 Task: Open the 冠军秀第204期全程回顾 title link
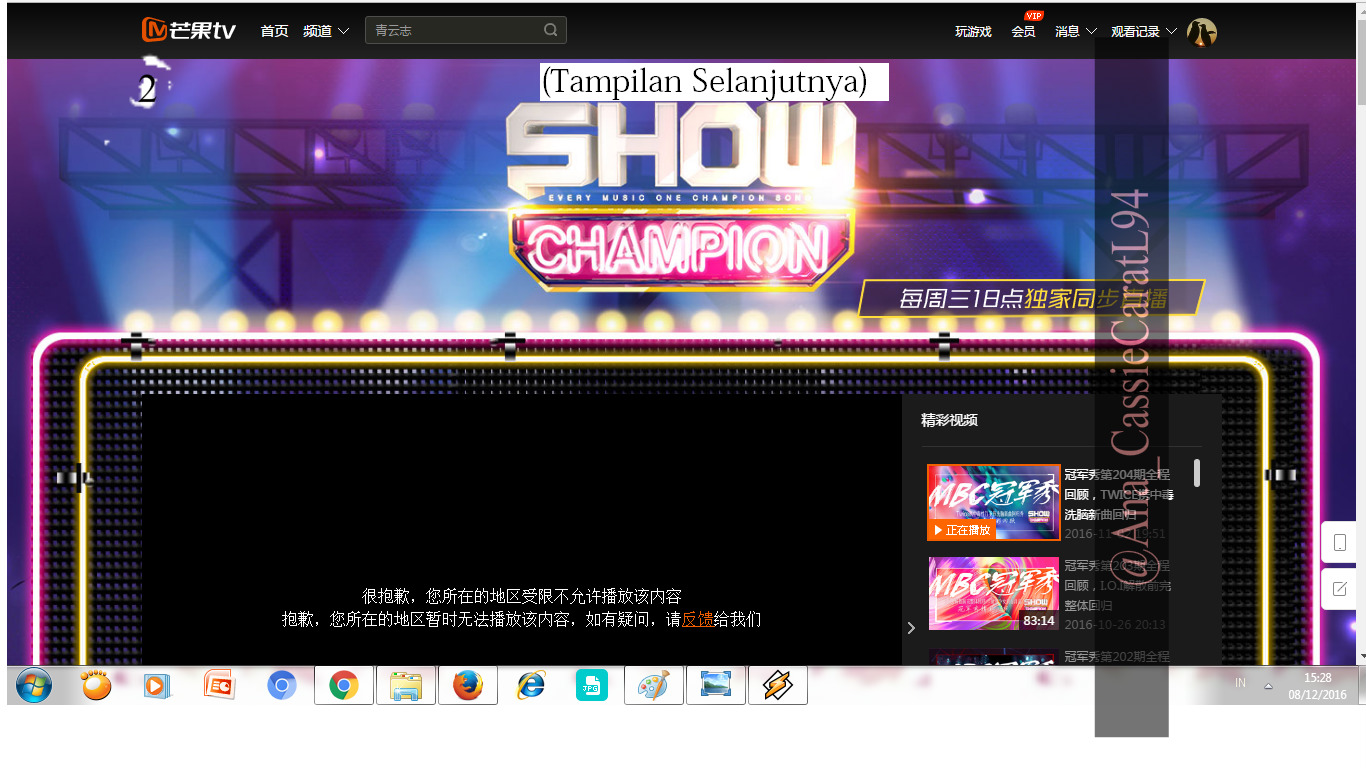pyautogui.click(x=1117, y=494)
